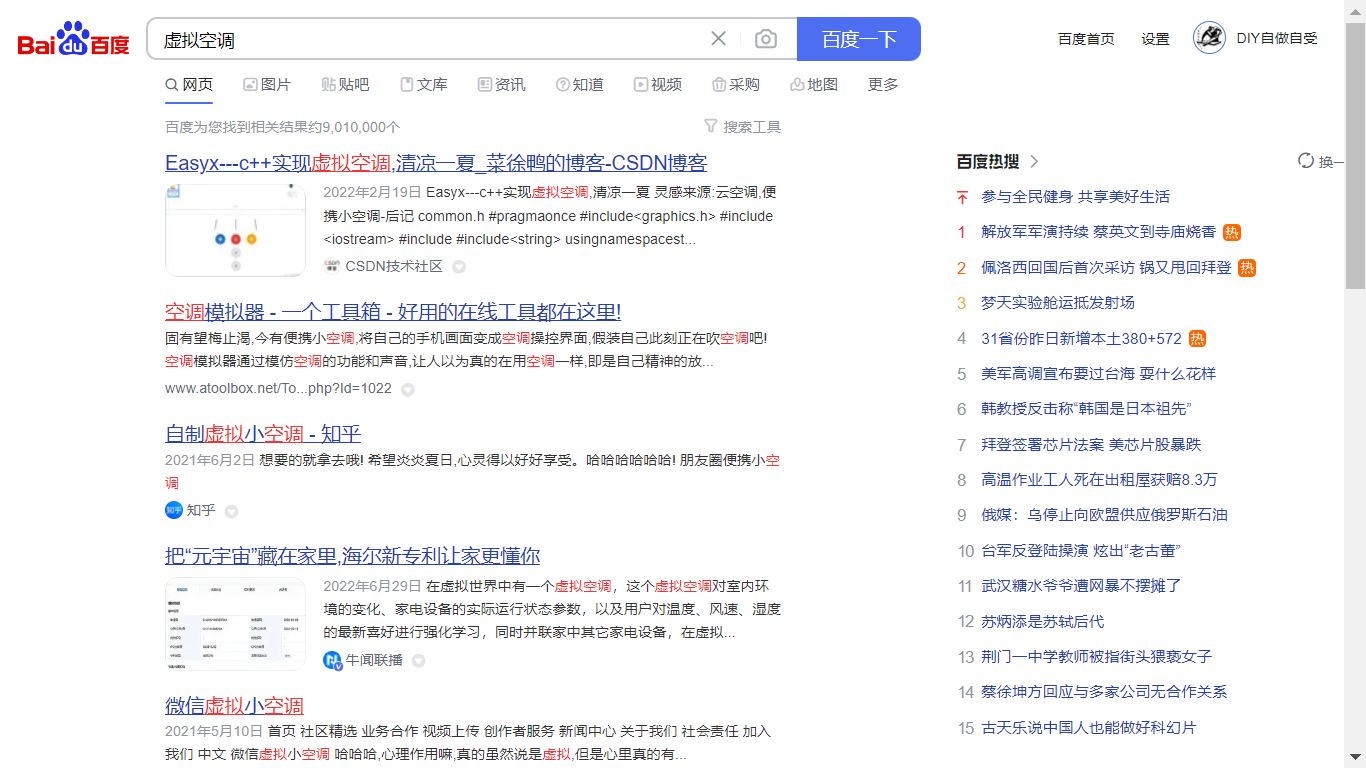Image resolution: width=1366 pixels, height=768 pixels.
Task: Switch to the 知道 tab
Action: pyautogui.click(x=579, y=85)
